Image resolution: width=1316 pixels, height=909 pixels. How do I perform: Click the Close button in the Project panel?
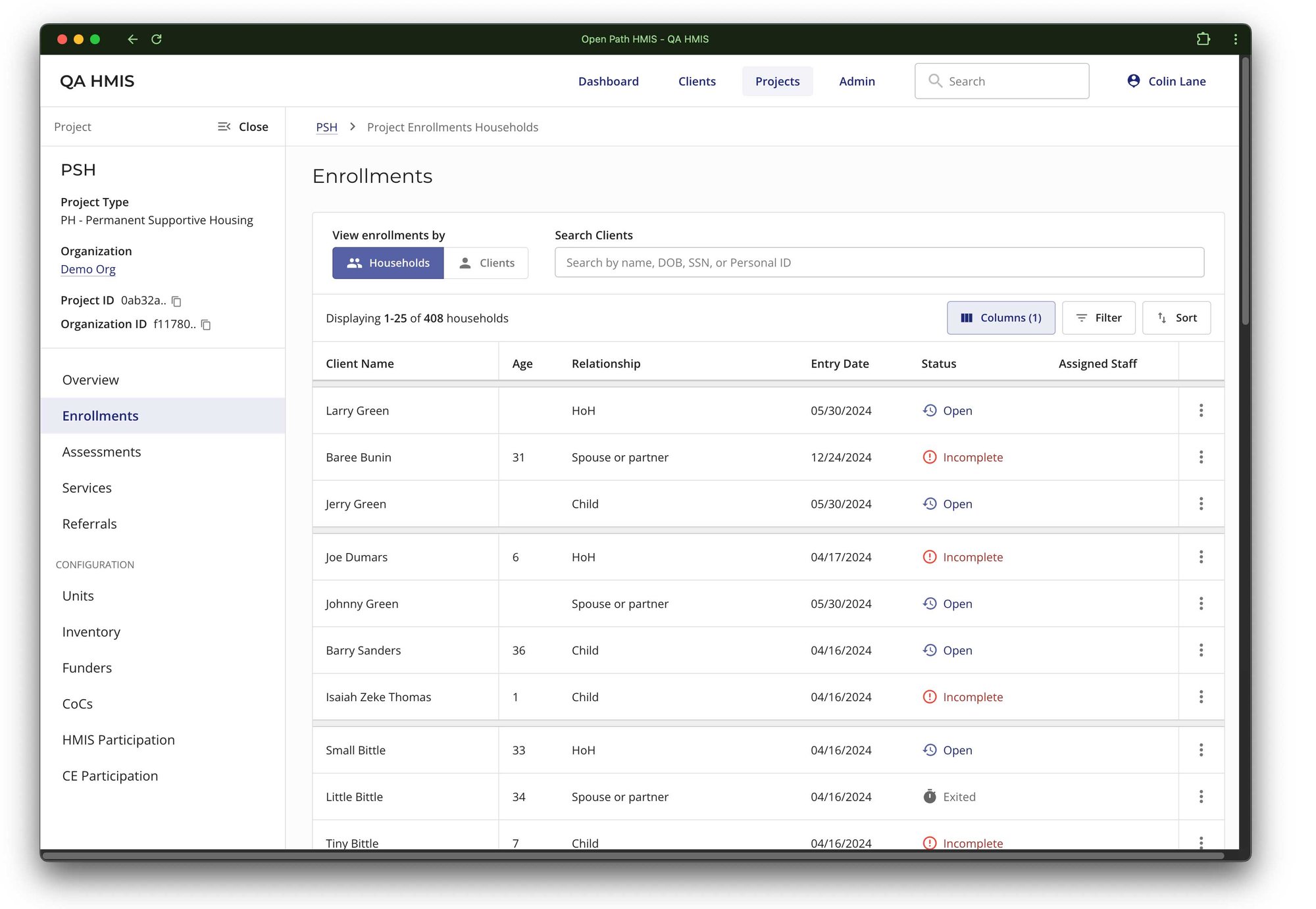[253, 126]
